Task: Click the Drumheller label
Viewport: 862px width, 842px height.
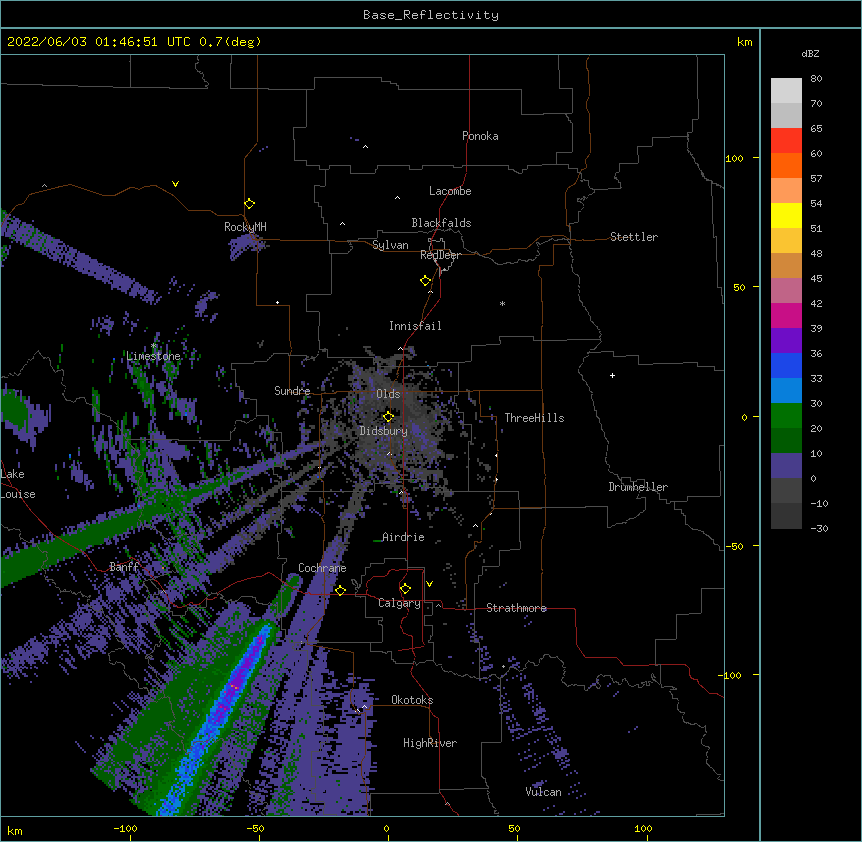Action: tap(638, 487)
